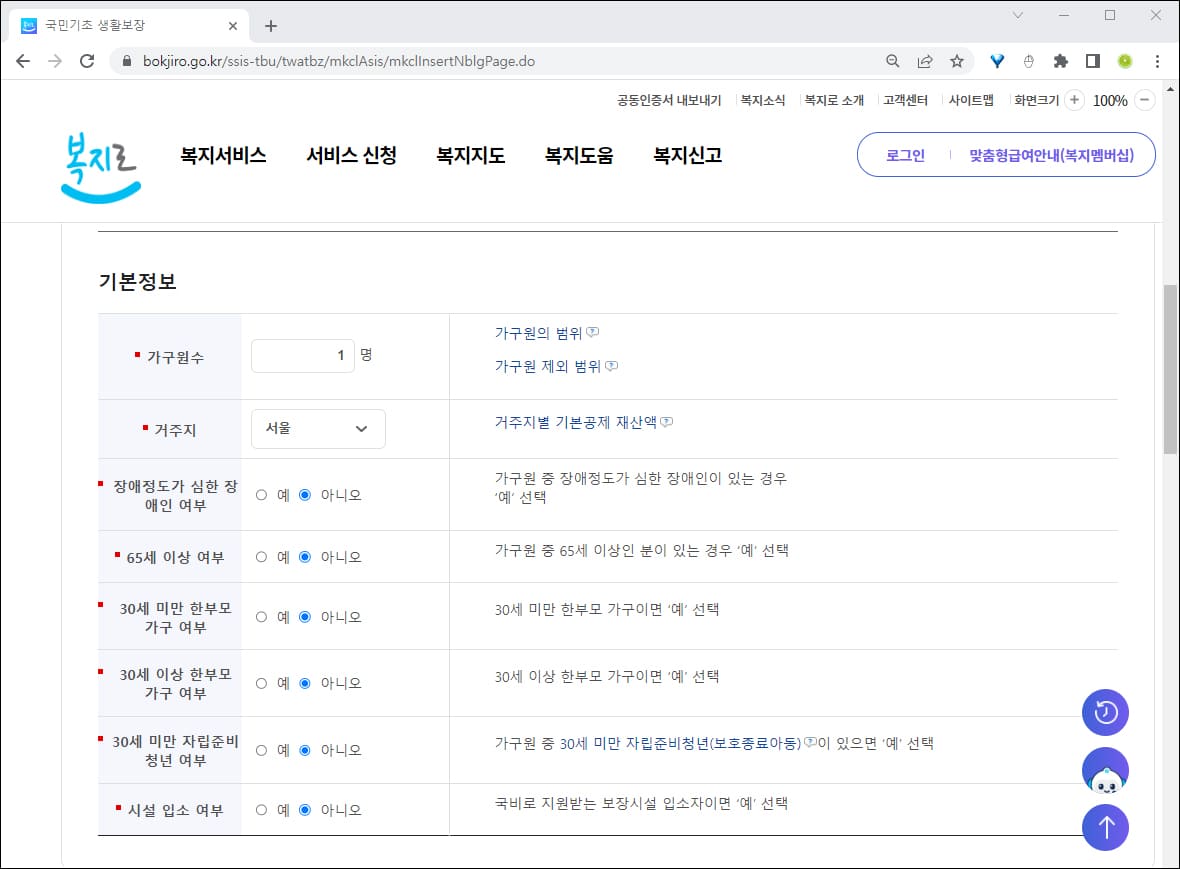Click the scroll-to-top arrow icon
Screen dimensions: 1180x869
tap(1105, 827)
